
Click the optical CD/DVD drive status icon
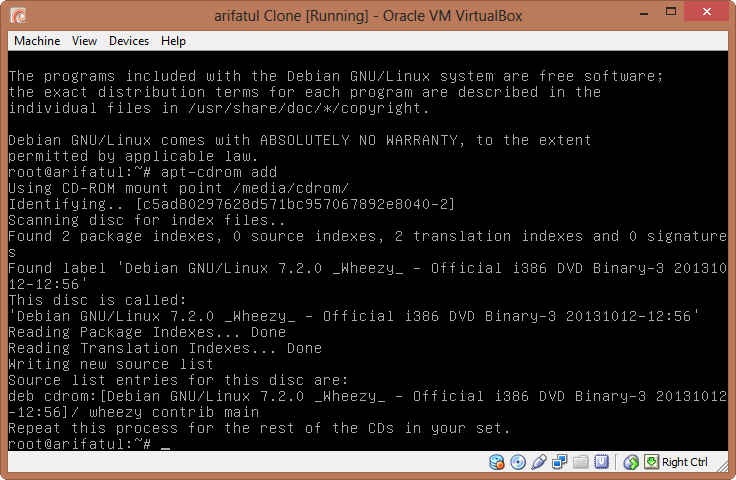[518, 462]
